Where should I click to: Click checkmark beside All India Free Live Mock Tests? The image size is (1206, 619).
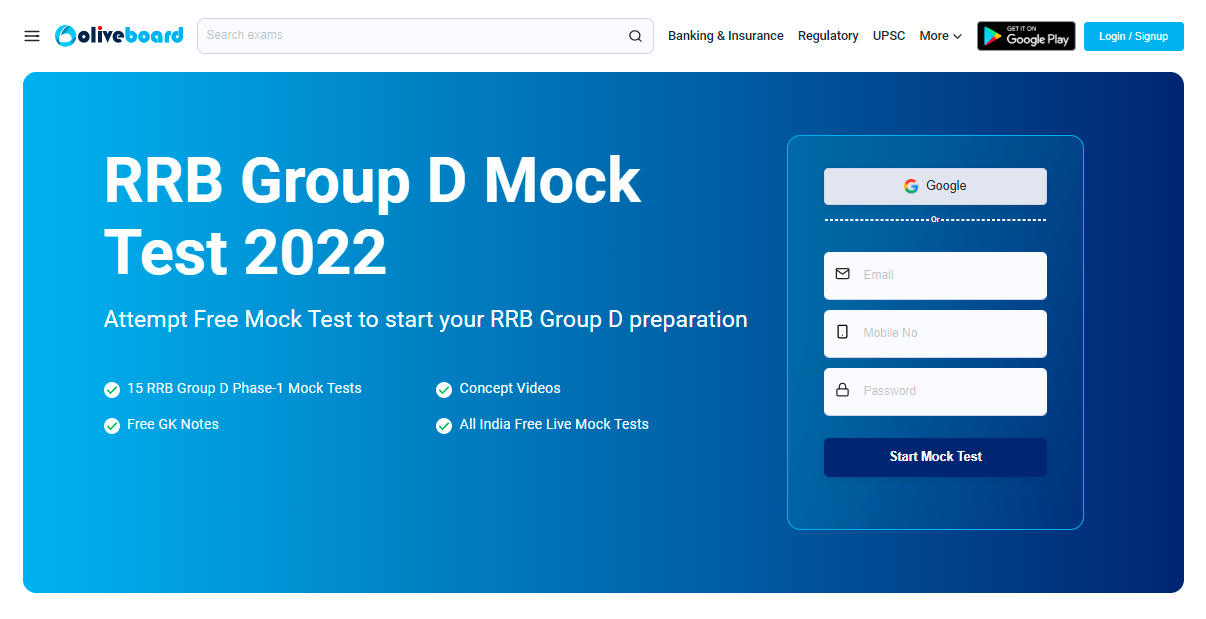[x=444, y=425]
